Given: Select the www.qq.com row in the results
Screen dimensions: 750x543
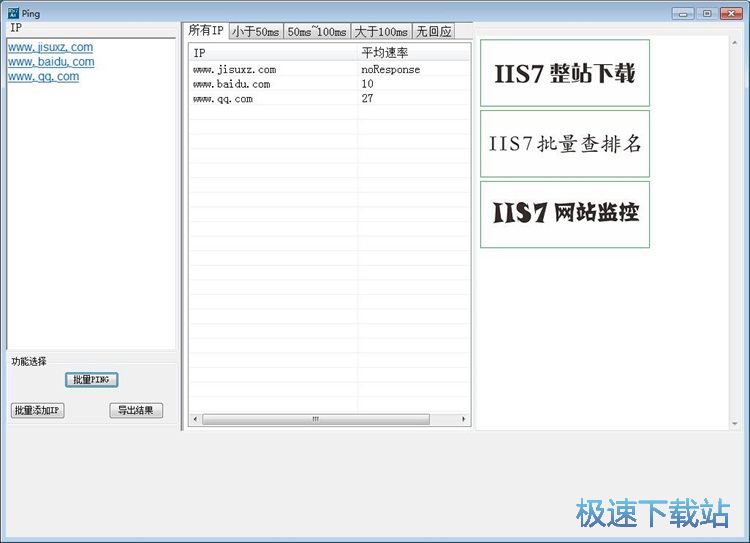Looking at the screenshot, I should (330, 99).
